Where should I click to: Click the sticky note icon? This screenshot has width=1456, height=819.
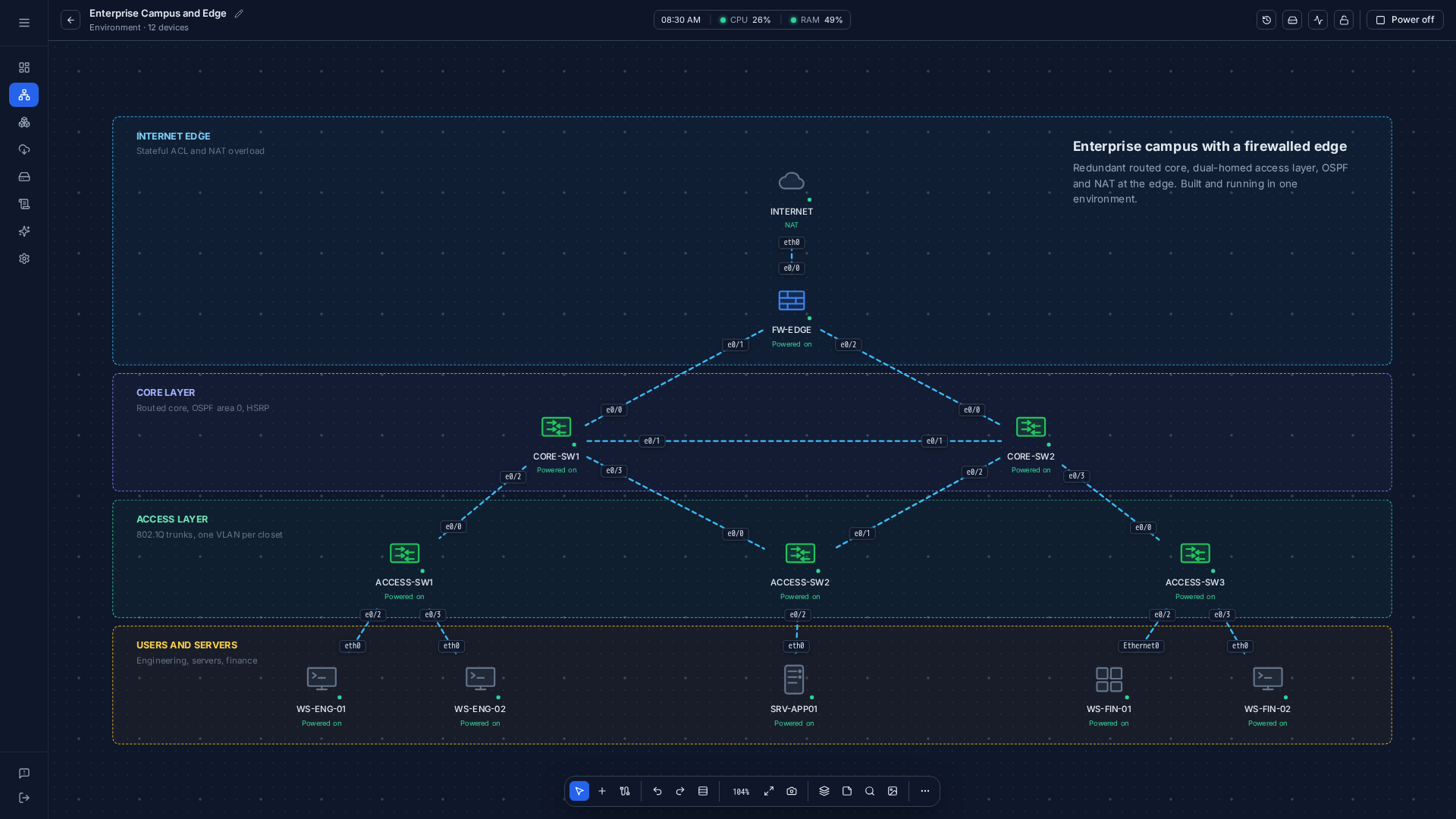(847, 791)
